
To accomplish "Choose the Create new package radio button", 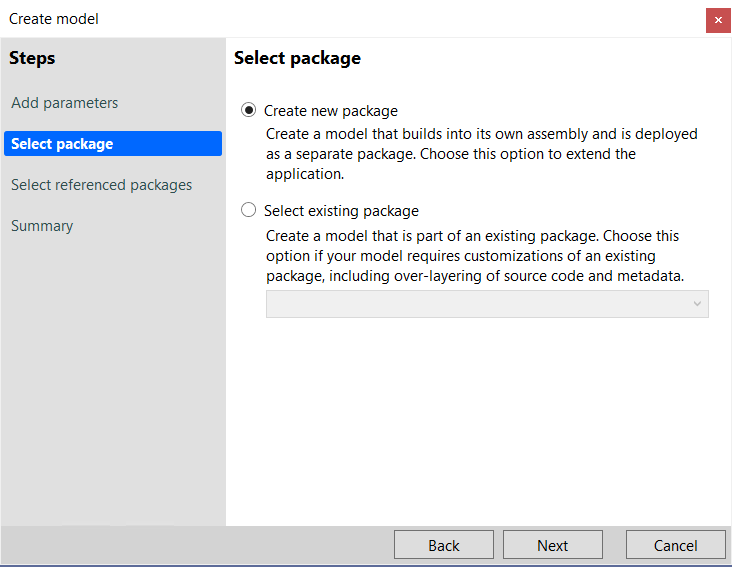I will tap(248, 110).
